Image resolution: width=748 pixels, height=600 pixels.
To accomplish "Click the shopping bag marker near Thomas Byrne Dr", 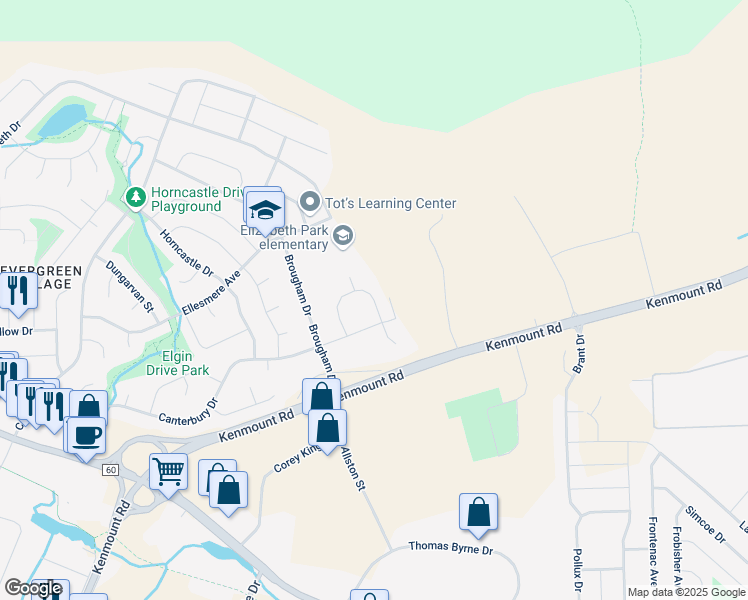I will (x=478, y=512).
